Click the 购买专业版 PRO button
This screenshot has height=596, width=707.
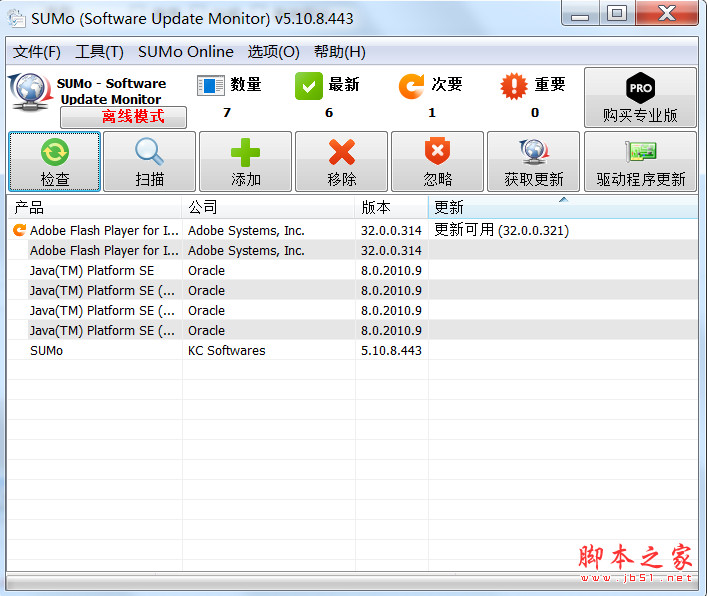(640, 97)
